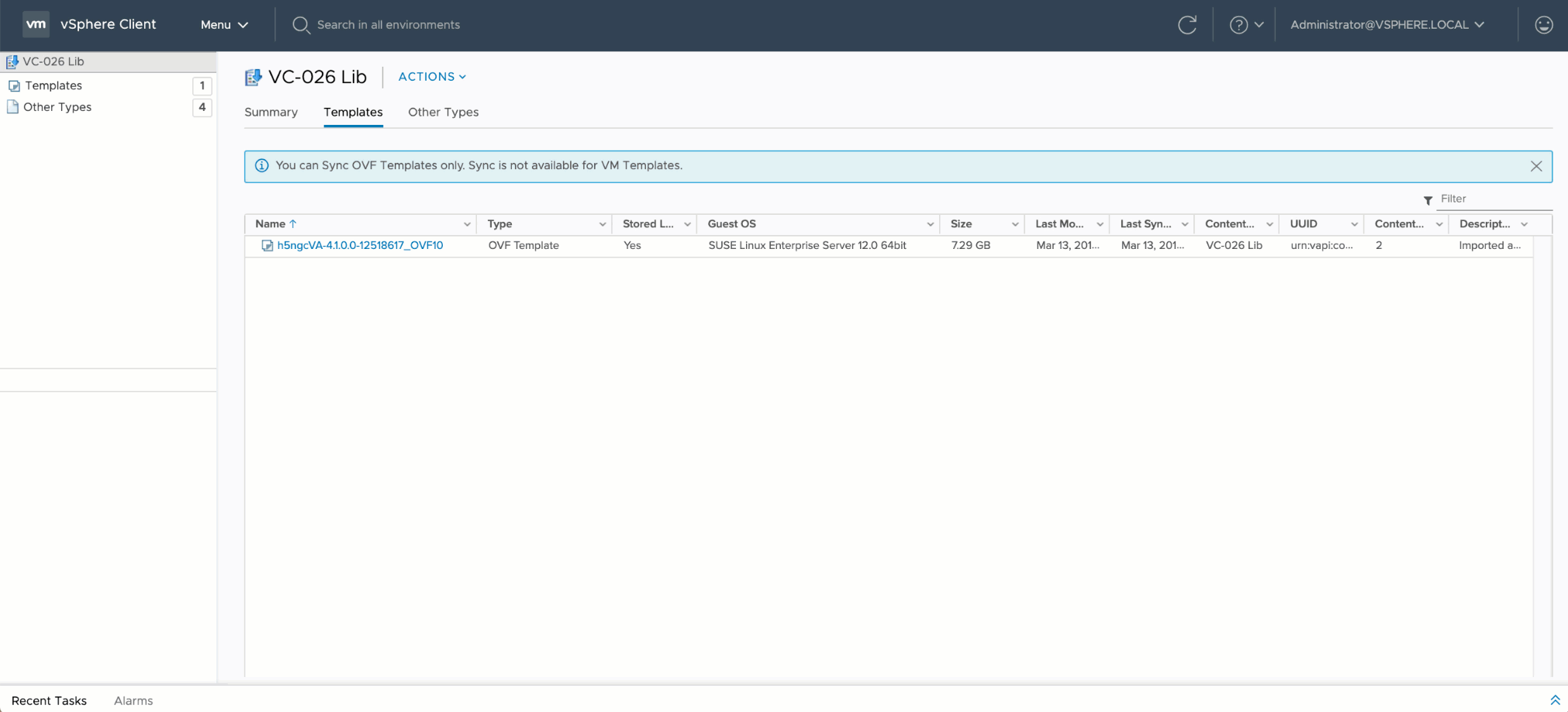Click the info icon in the sync banner

tap(262, 165)
